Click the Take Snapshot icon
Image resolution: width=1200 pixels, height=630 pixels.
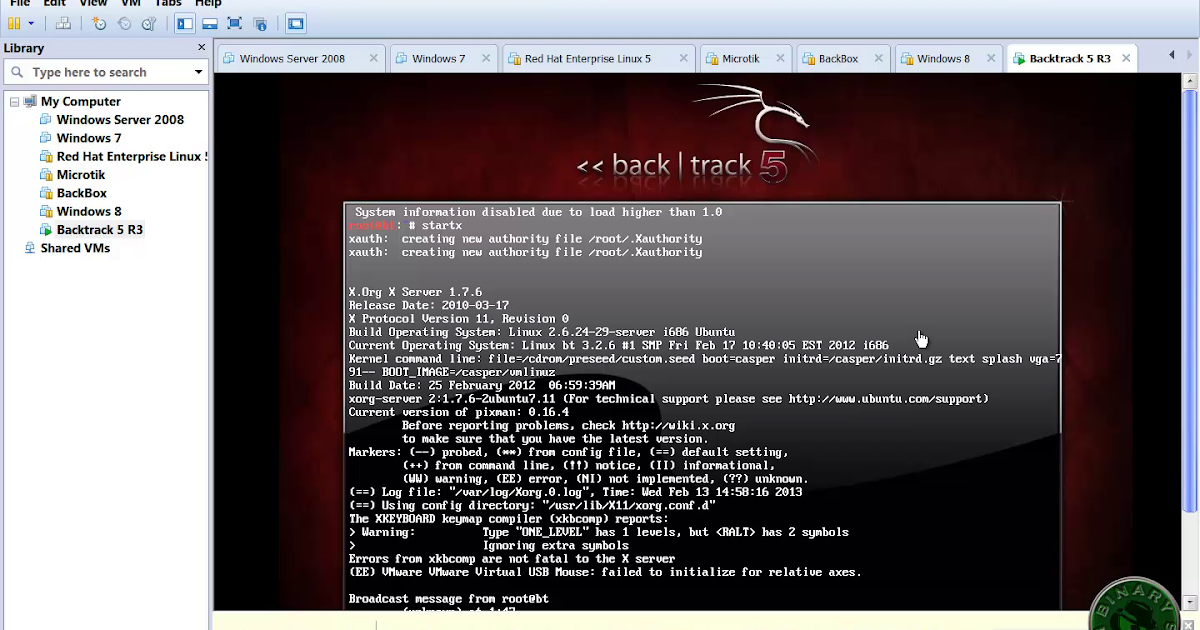pyautogui.click(x=99, y=23)
